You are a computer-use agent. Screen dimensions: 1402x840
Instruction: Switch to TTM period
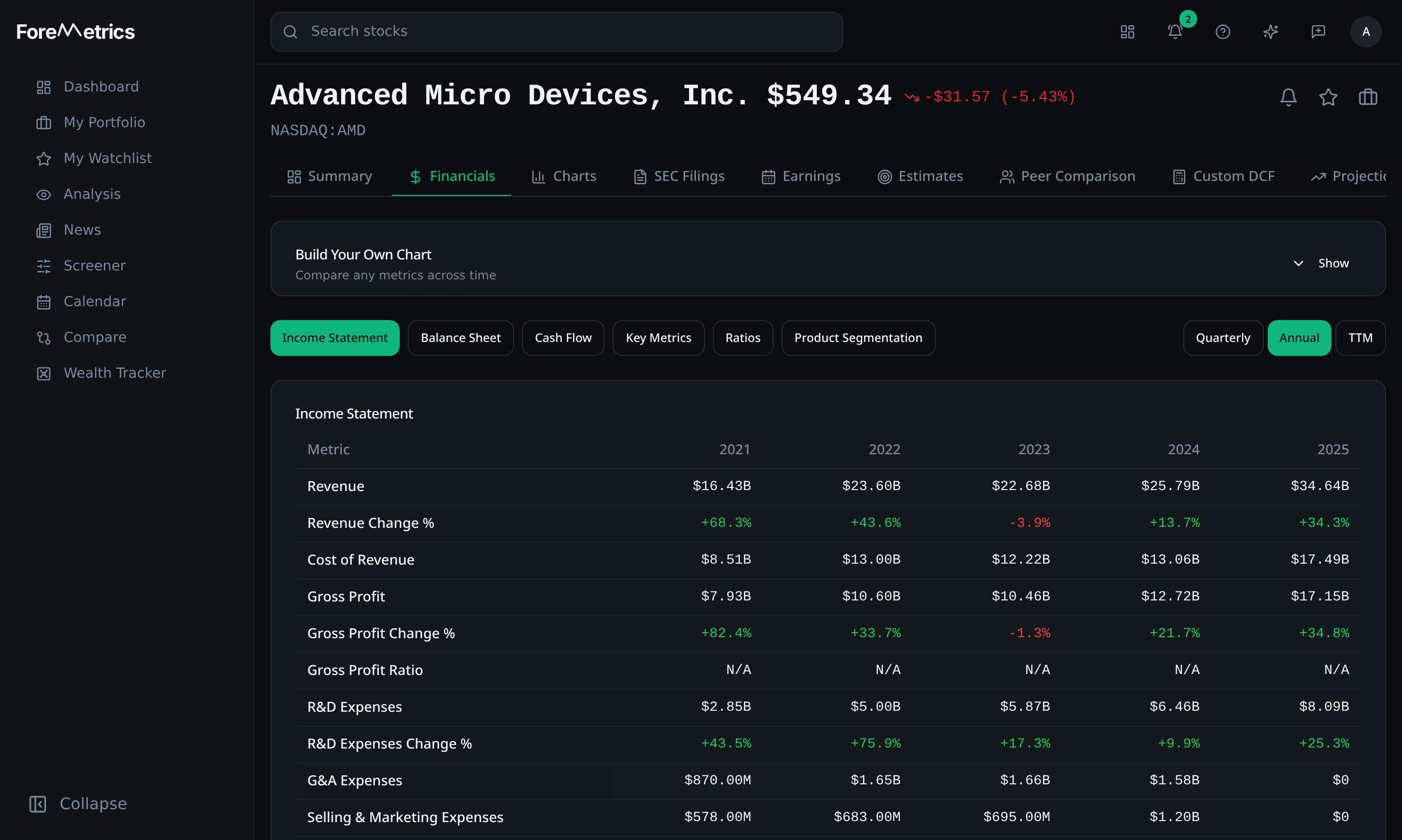coord(1360,338)
